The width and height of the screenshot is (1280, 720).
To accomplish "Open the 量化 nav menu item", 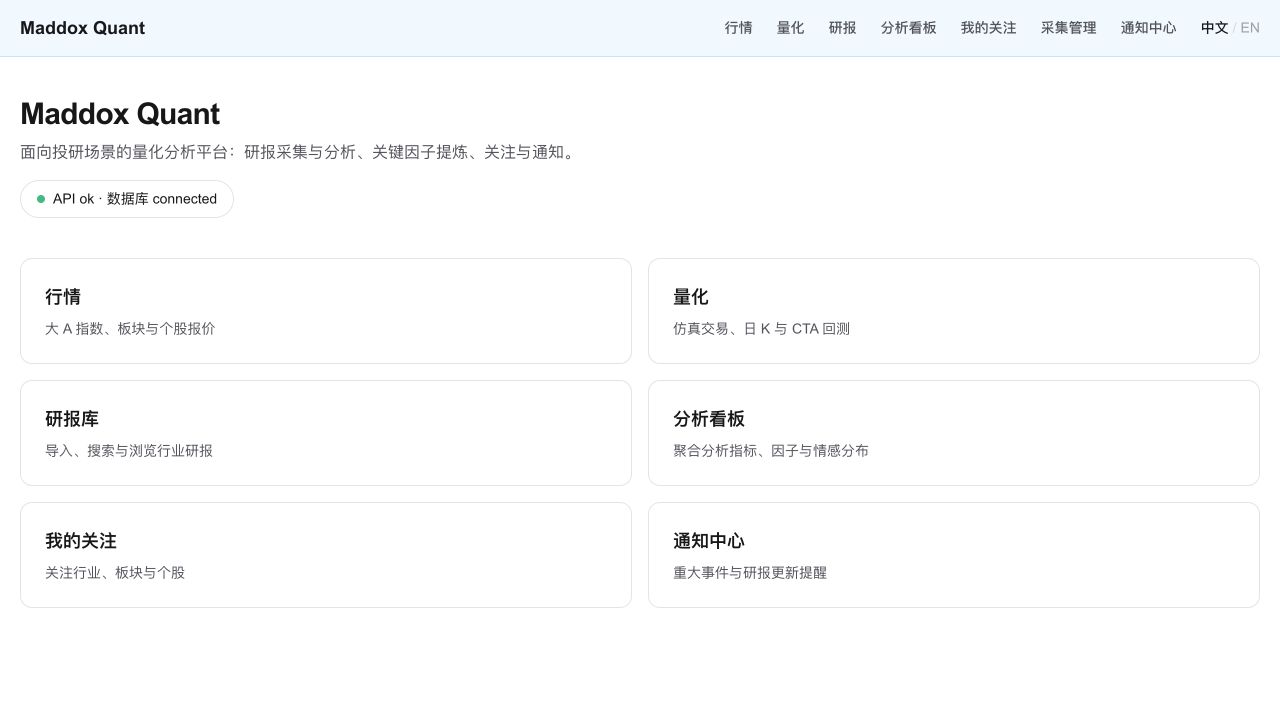I will click(790, 28).
